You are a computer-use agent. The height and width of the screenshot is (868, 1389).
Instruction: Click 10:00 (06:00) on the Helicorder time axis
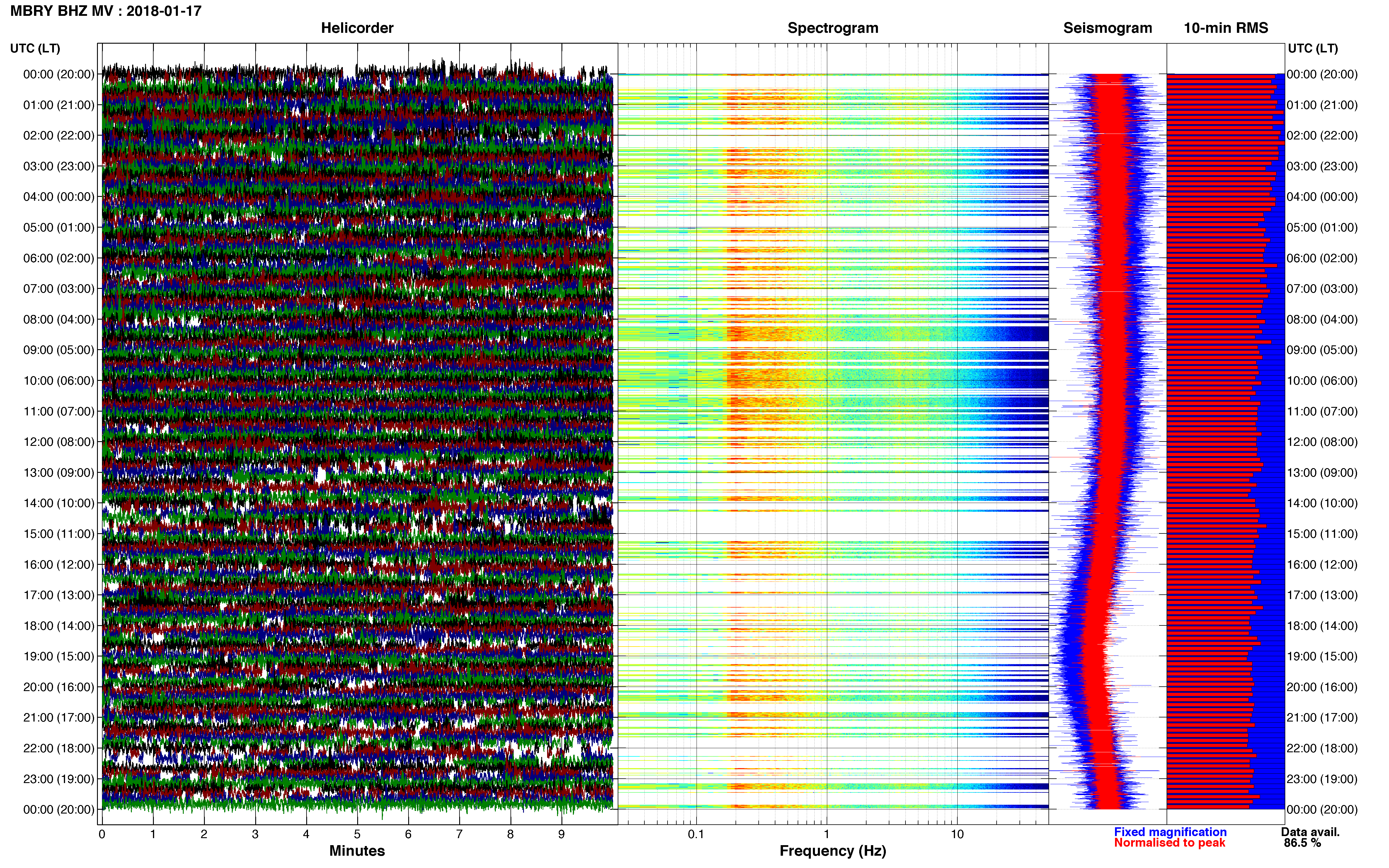pyautogui.click(x=59, y=381)
